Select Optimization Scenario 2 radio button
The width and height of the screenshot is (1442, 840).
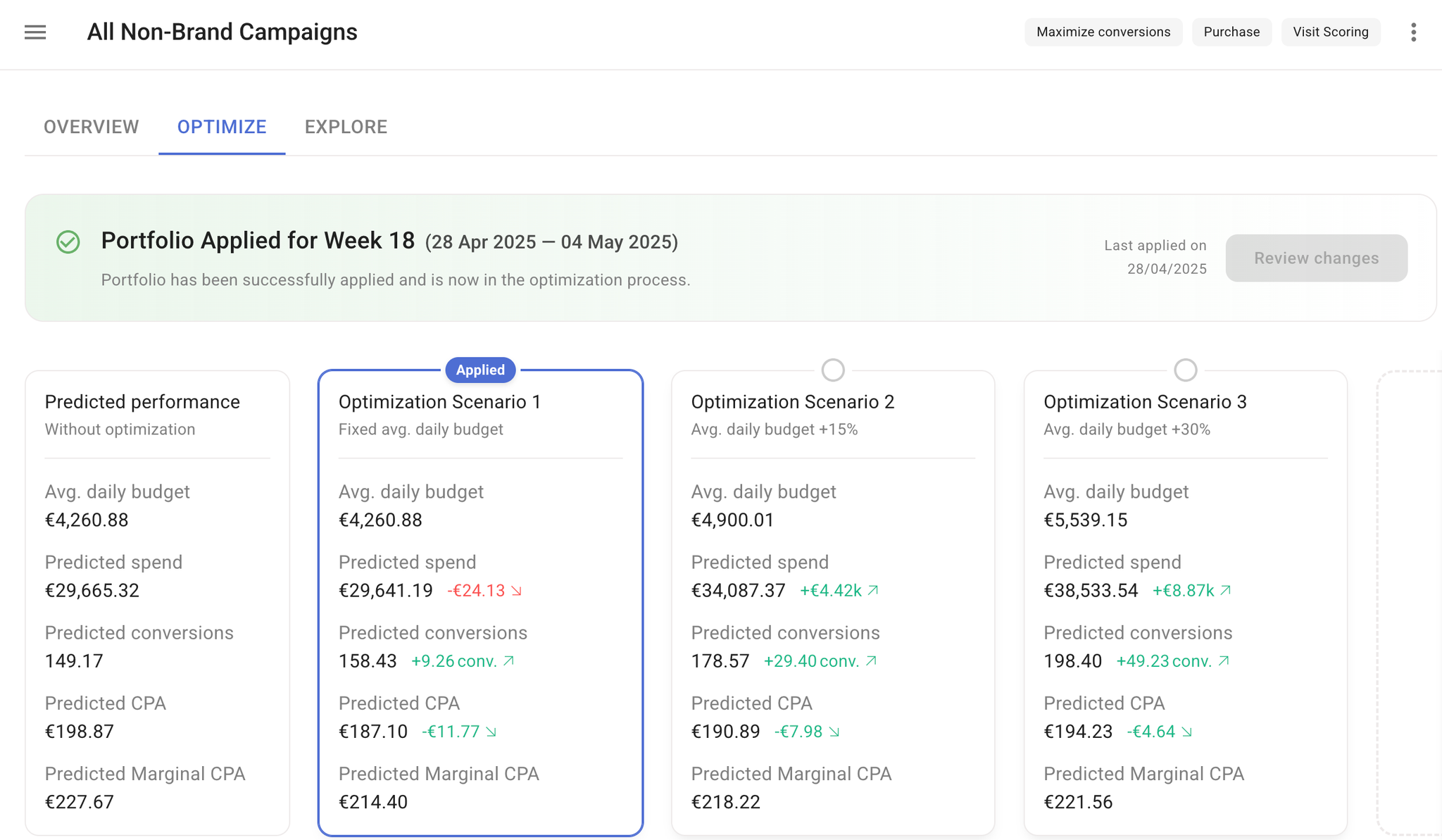point(833,370)
